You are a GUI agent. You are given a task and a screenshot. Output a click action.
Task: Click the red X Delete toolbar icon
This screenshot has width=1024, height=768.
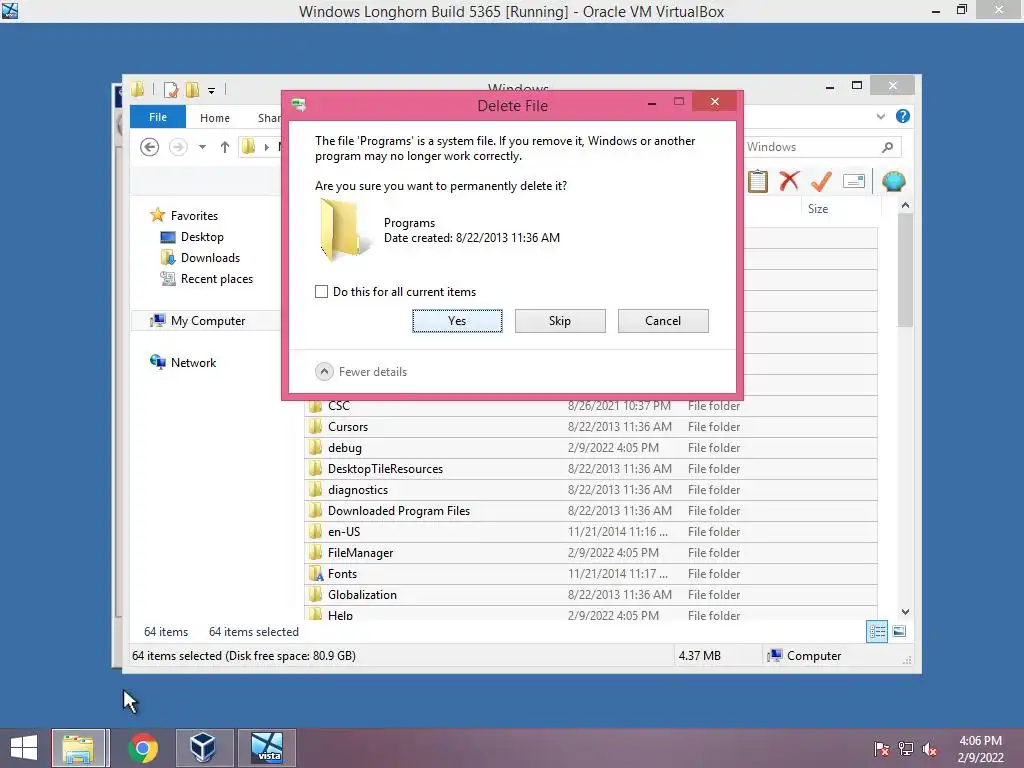click(x=789, y=181)
